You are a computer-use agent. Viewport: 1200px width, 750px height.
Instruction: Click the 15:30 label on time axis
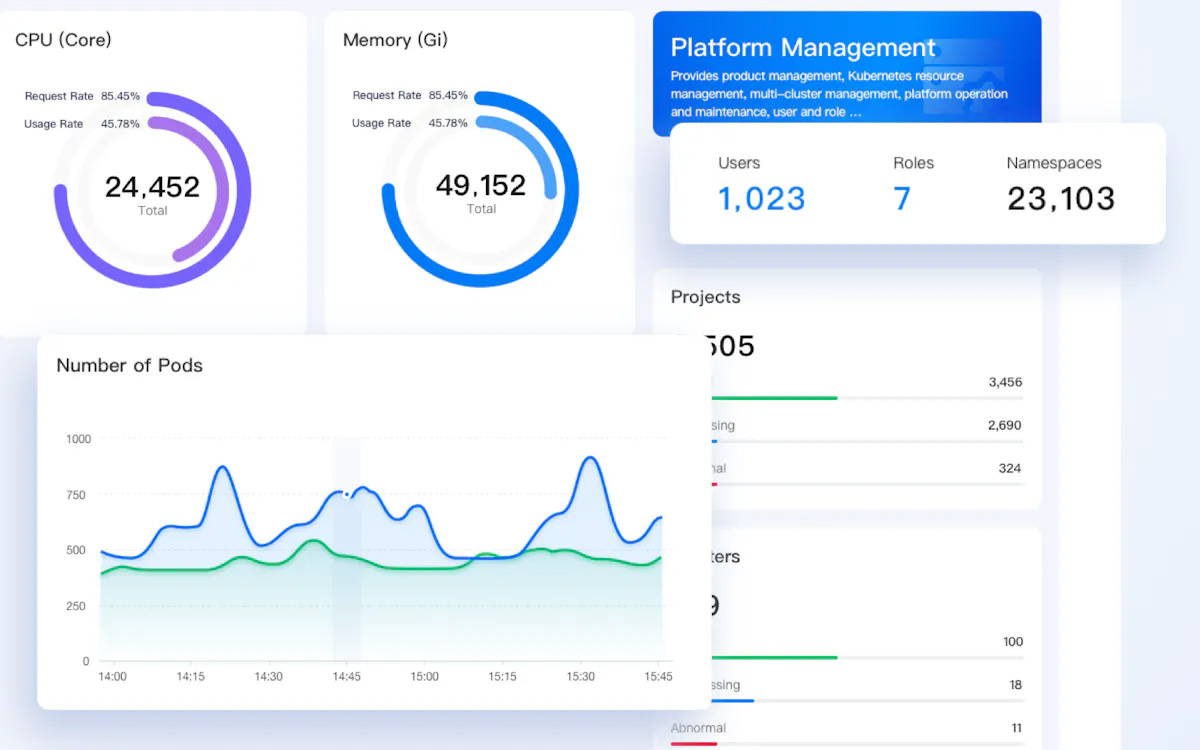pyautogui.click(x=580, y=677)
